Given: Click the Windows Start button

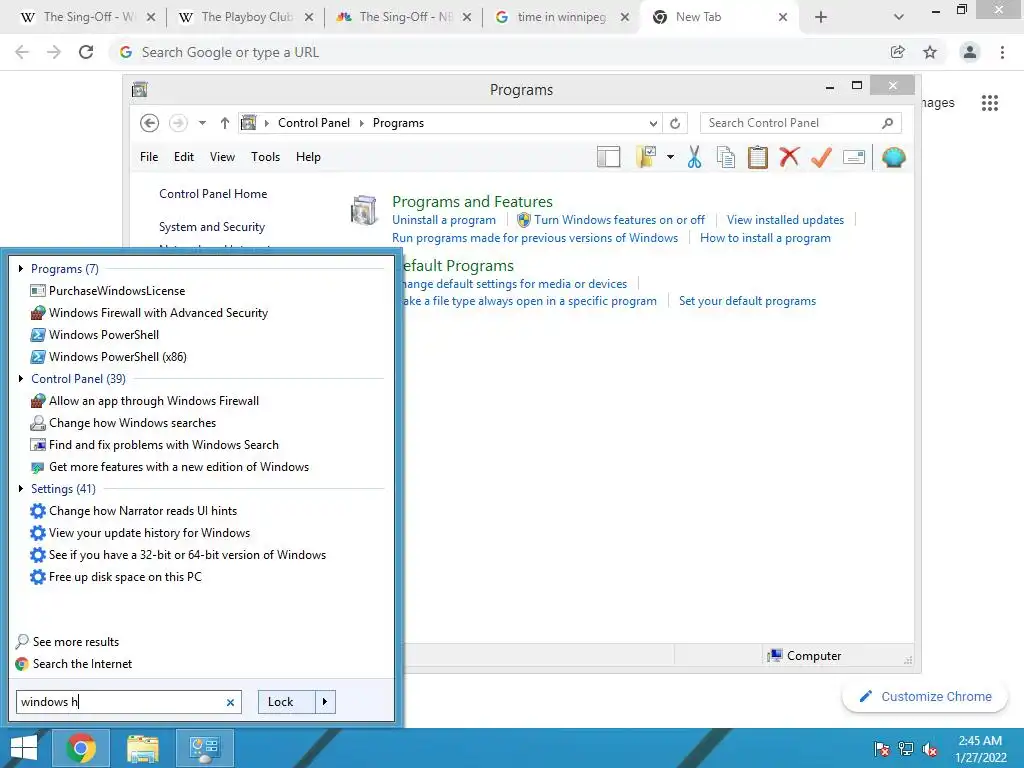Looking at the screenshot, I should 24,748.
